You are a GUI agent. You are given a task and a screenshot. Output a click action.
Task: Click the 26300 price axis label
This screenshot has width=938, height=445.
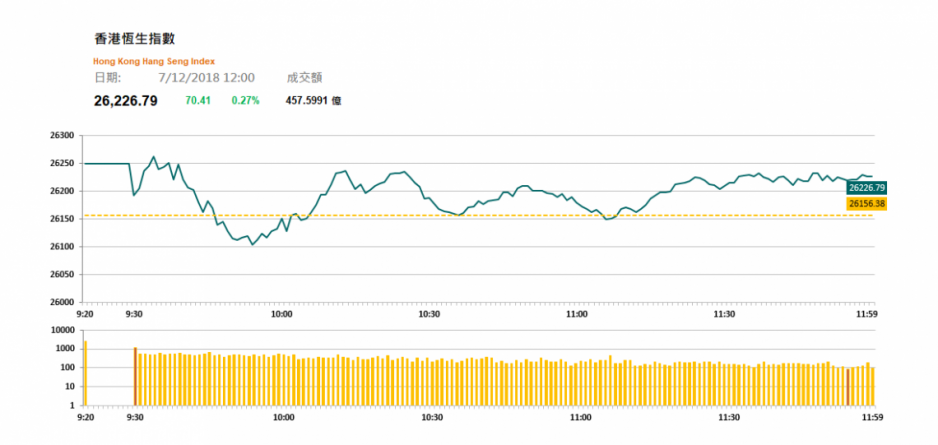[63, 136]
